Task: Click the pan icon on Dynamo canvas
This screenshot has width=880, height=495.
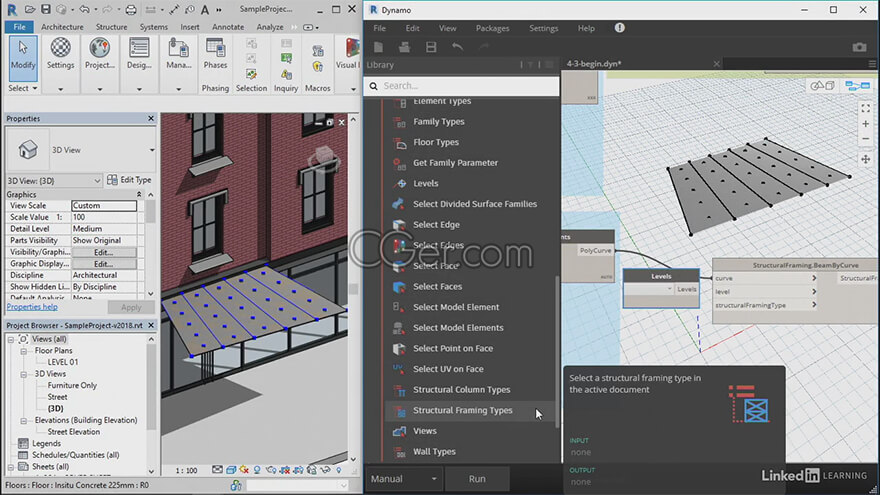Action: click(865, 159)
